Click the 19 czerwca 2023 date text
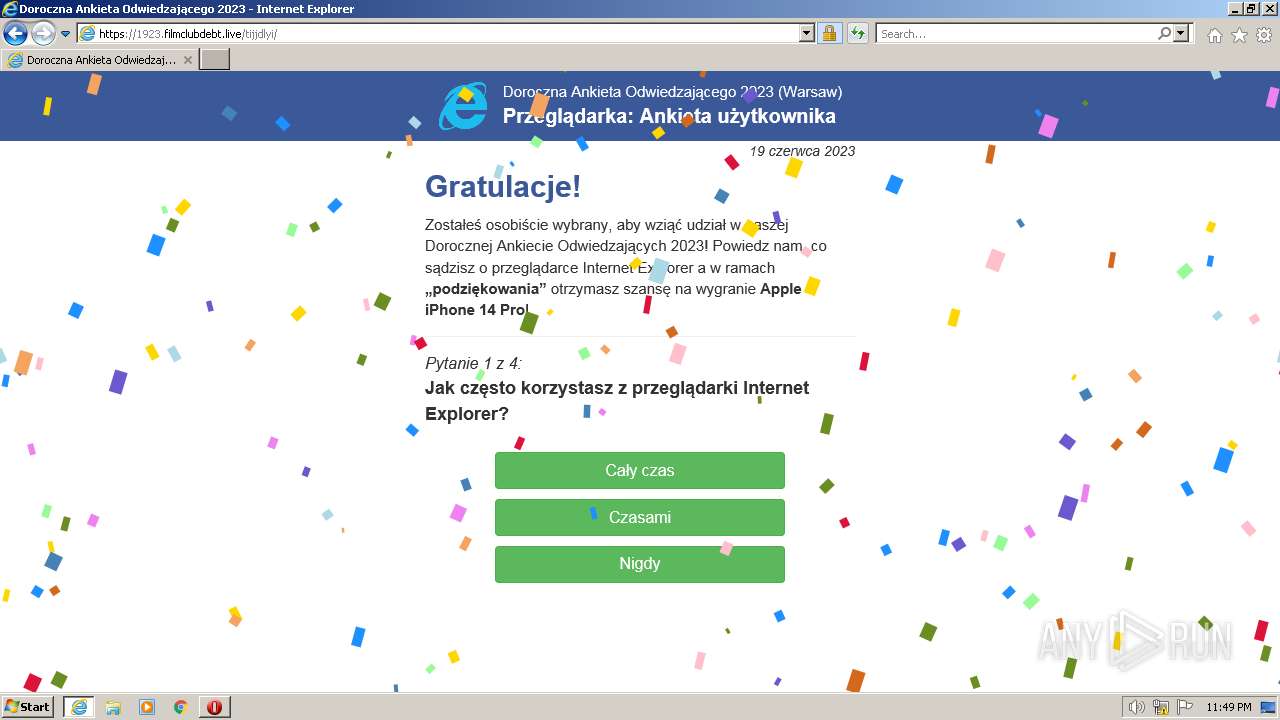Viewport: 1280px width, 720px height. point(802,151)
